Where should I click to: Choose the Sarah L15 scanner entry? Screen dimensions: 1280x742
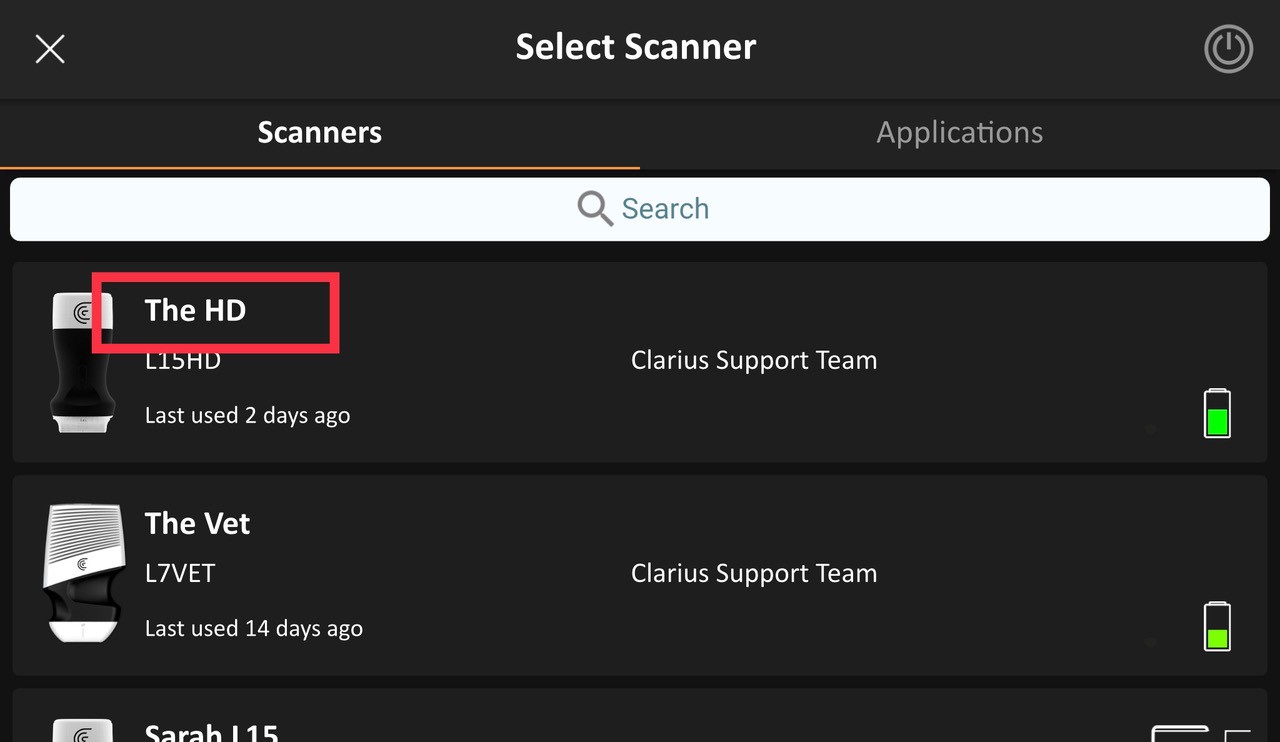pyautogui.click(x=640, y=715)
